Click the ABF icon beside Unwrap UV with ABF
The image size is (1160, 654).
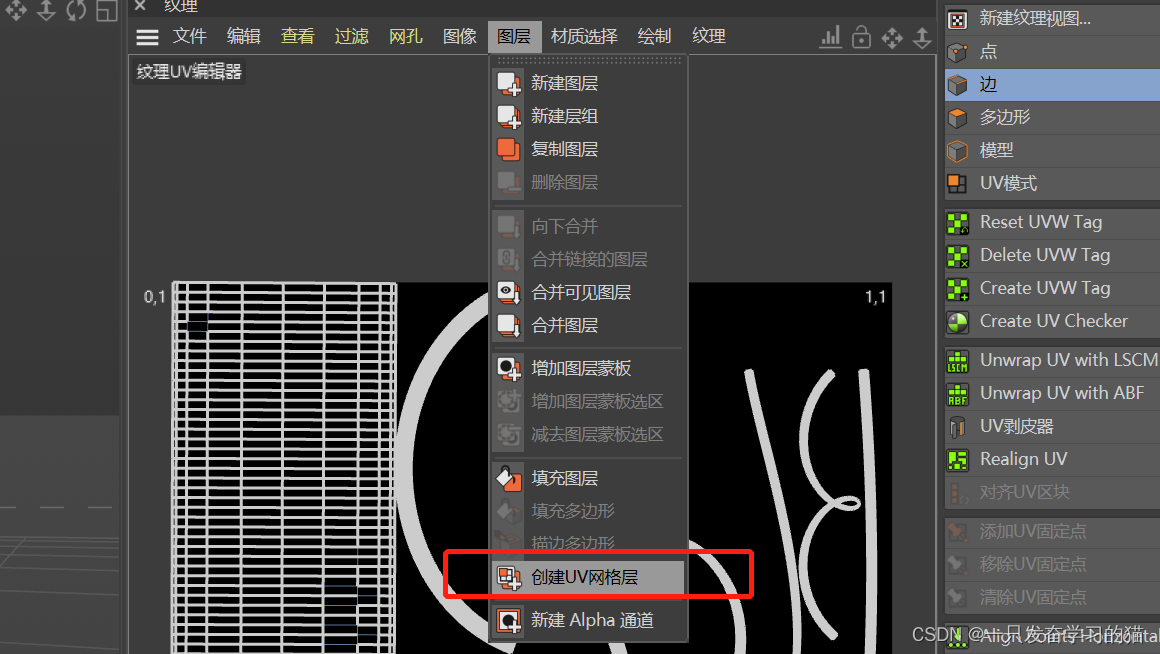pos(957,394)
